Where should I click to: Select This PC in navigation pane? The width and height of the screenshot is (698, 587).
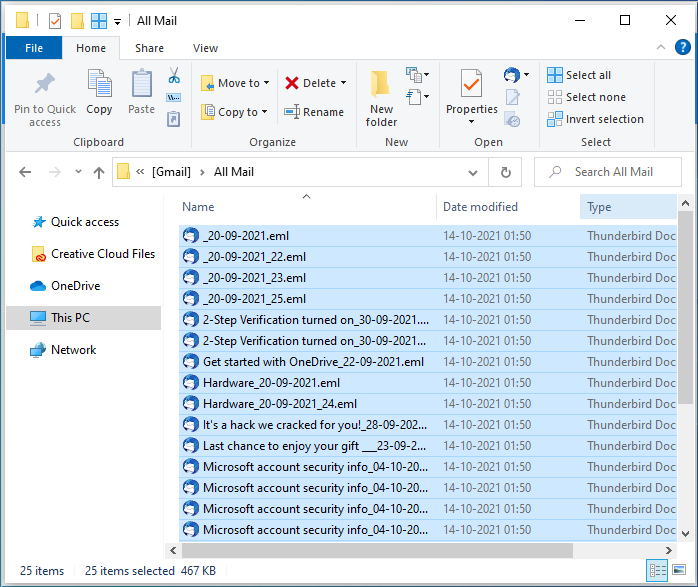[84, 318]
